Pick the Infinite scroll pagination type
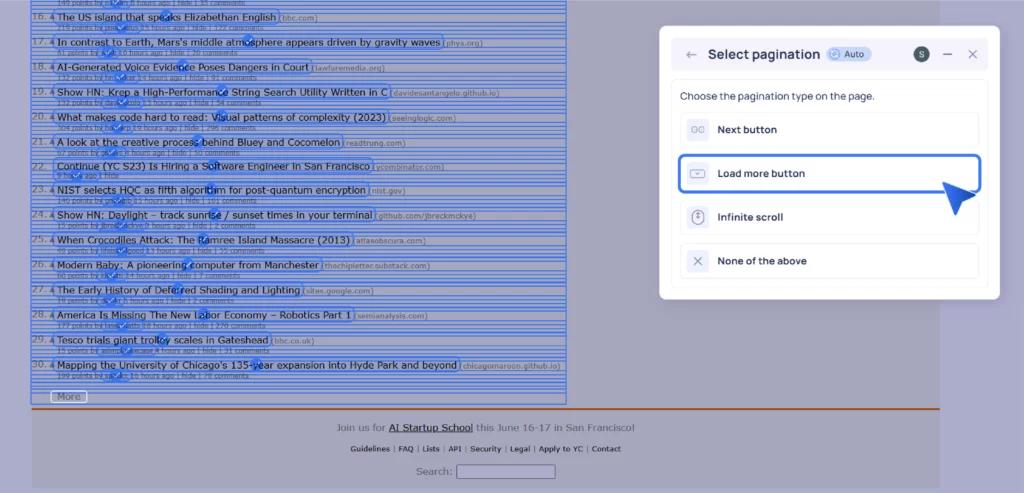Screen dimensions: 1024x493 (829, 217)
